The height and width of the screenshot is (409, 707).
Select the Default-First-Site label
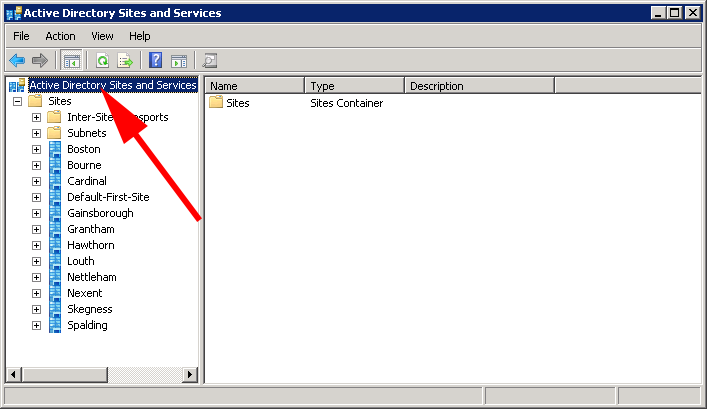108,197
